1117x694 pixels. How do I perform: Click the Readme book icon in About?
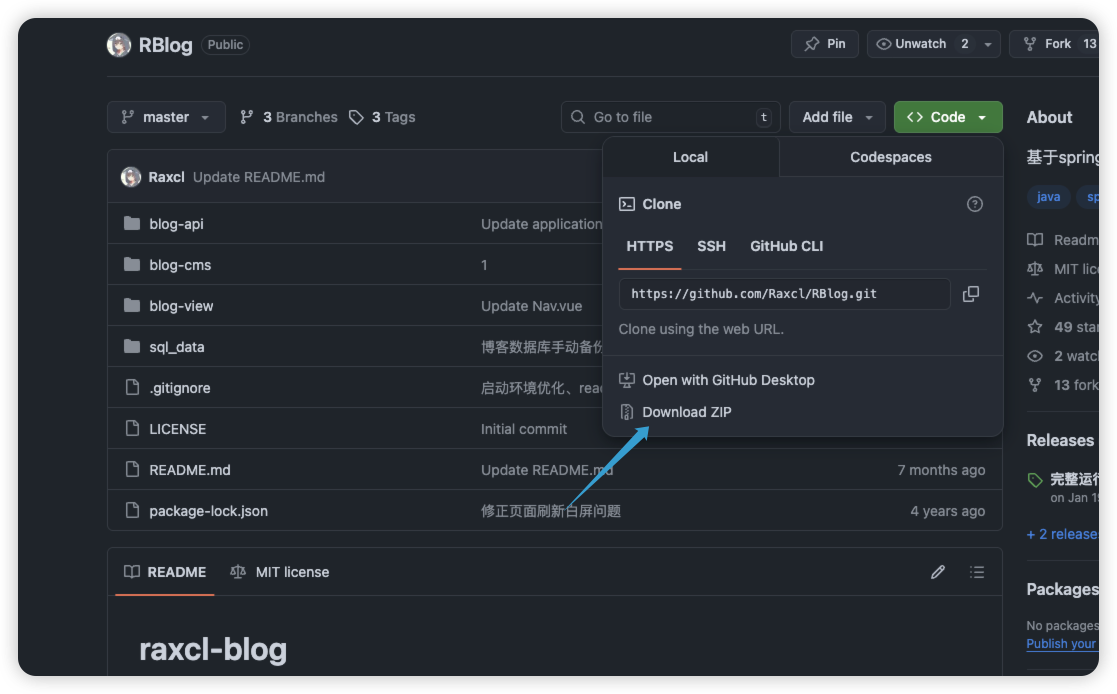click(1035, 239)
